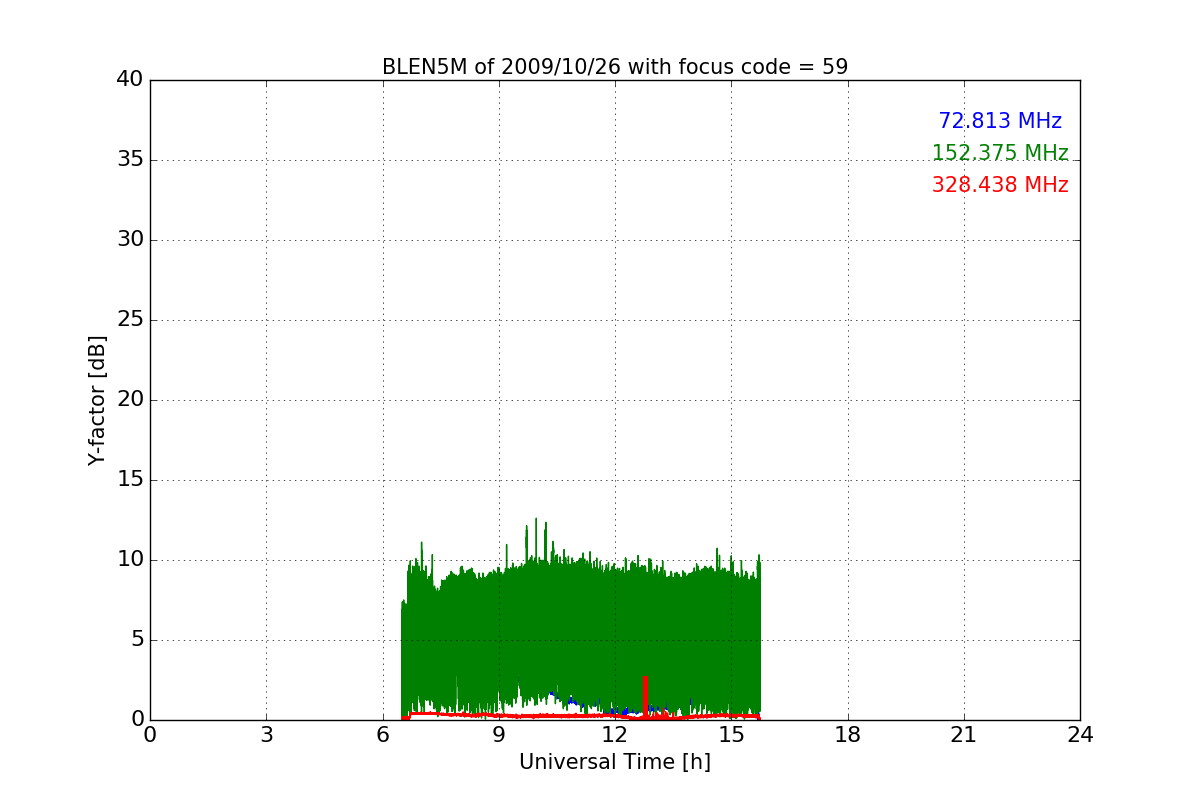This screenshot has width=1200, height=800.
Task: Click the plot title BLEN5M of 2009/10/26
Action: [x=615, y=67]
